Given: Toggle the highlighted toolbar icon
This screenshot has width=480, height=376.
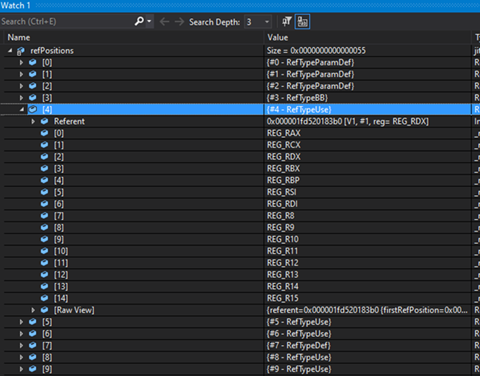Looking at the screenshot, I should tap(303, 22).
